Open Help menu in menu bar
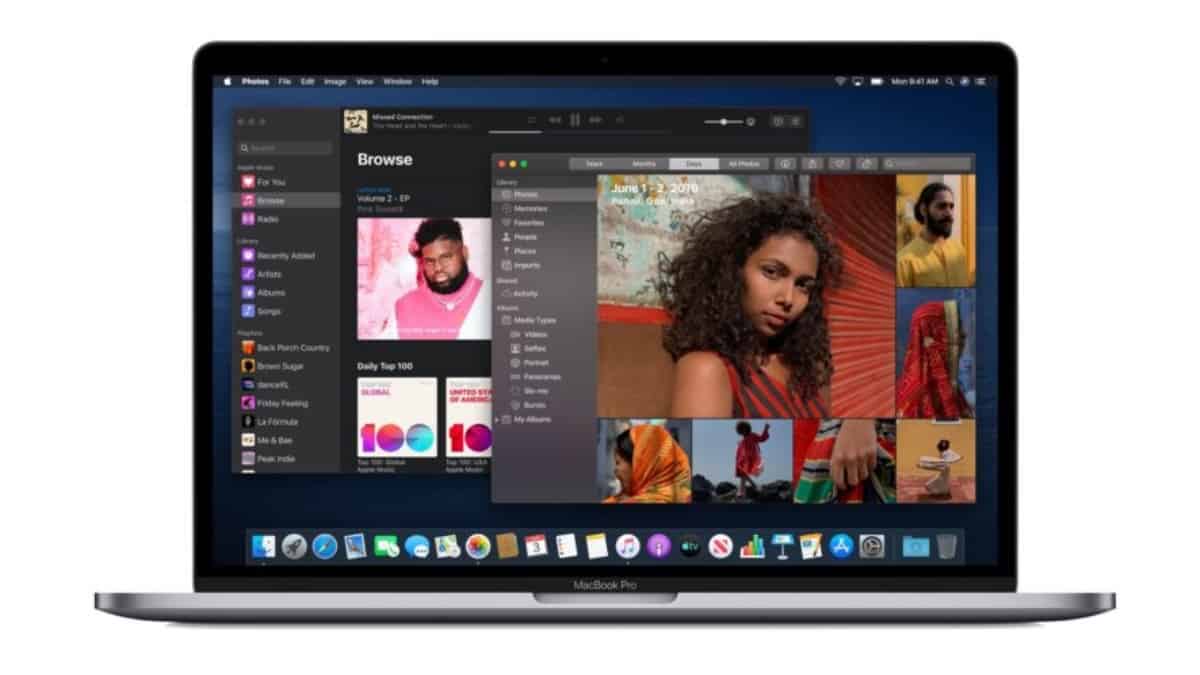1200x675 pixels. (430, 81)
